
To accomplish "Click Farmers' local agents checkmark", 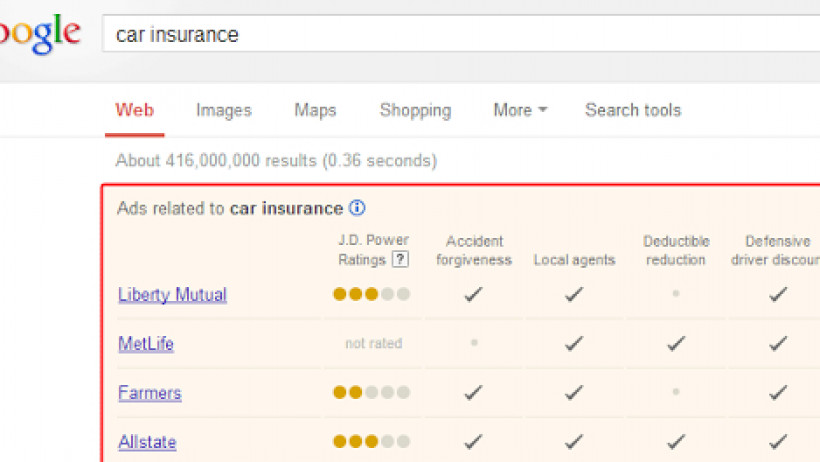I will coord(574,392).
